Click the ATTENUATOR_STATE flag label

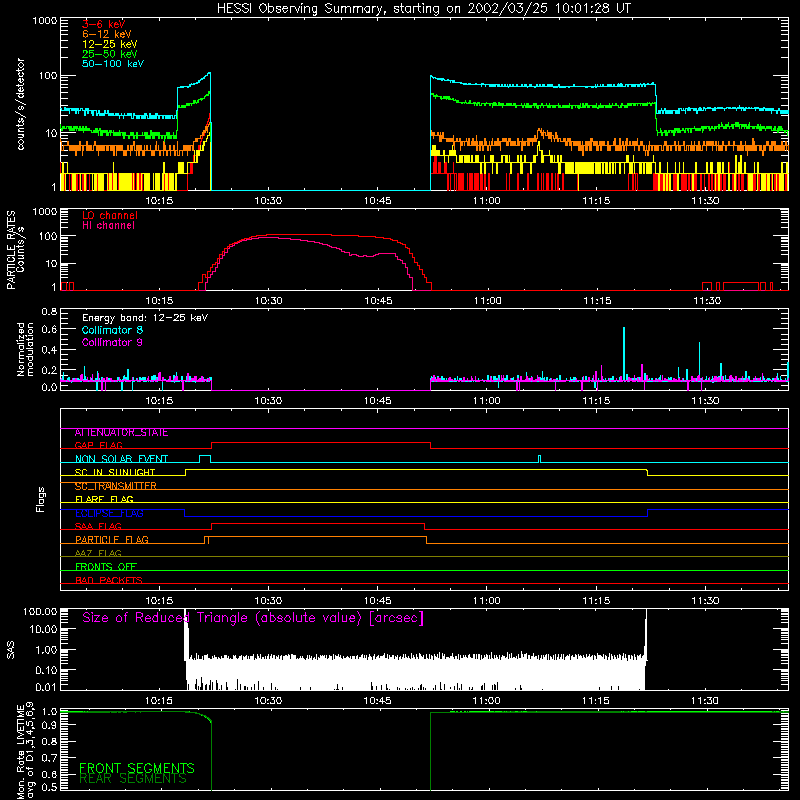click(x=121, y=433)
